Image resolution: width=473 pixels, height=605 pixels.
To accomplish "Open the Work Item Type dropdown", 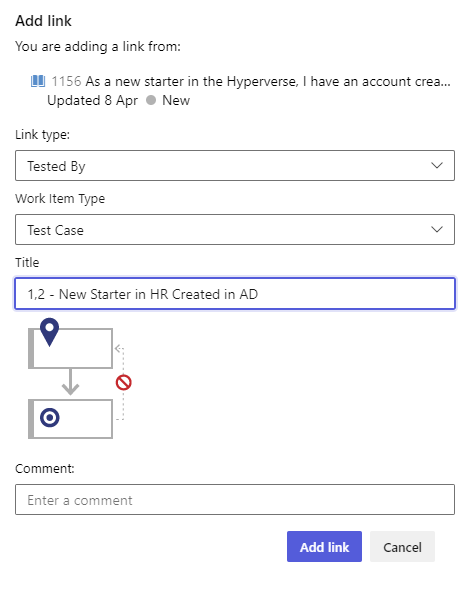I will point(235,230).
